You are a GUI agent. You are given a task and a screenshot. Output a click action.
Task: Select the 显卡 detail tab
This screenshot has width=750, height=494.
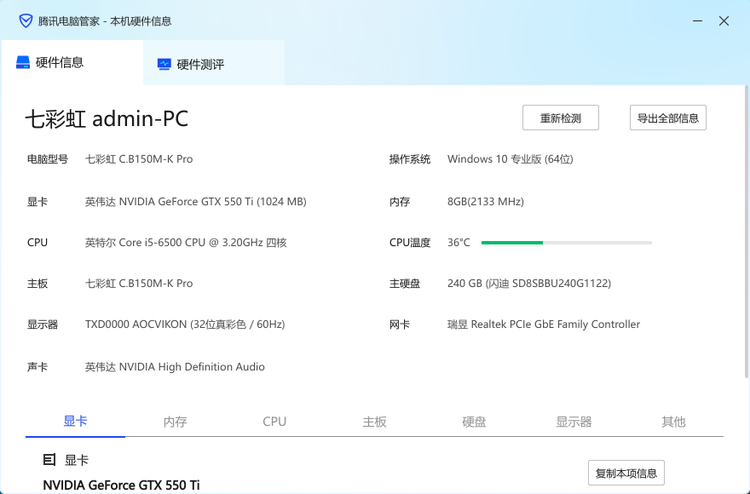click(x=75, y=421)
